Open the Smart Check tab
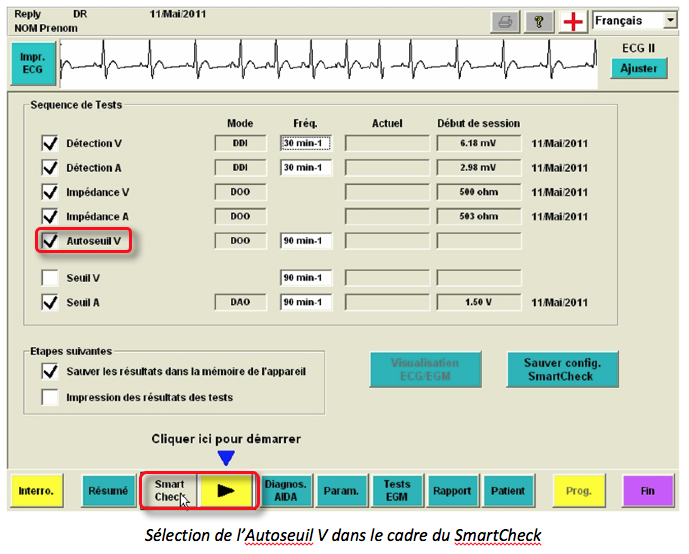Screen dimensions: 689x554 169,491
